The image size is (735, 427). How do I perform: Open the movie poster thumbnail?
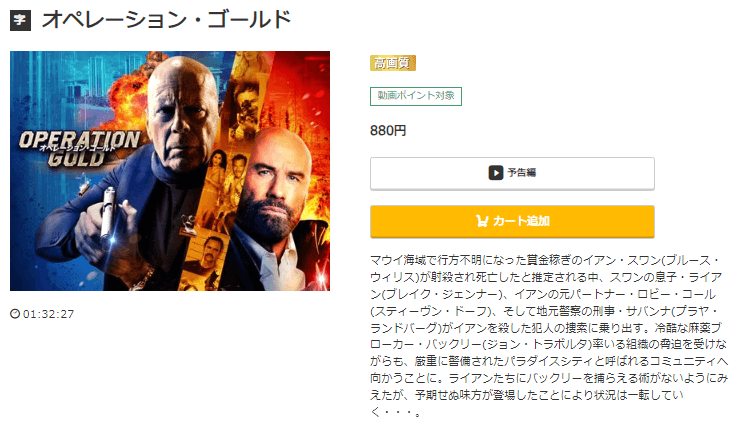[170, 171]
